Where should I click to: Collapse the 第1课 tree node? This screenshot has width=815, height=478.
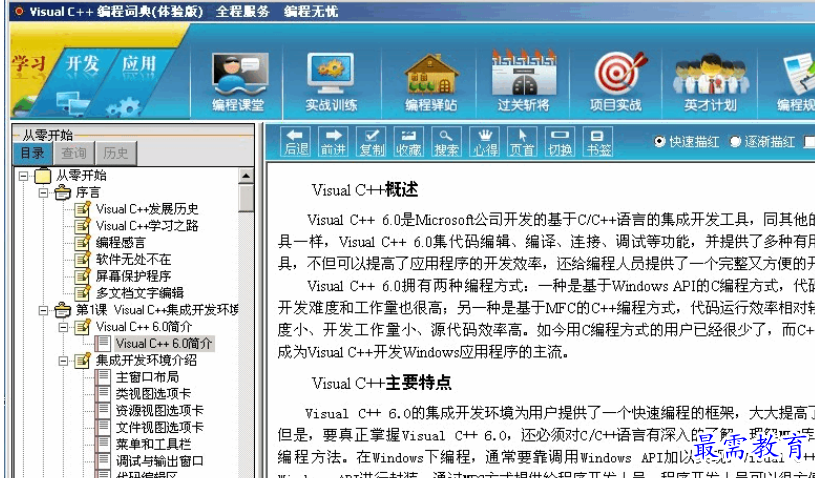pyautogui.click(x=44, y=311)
